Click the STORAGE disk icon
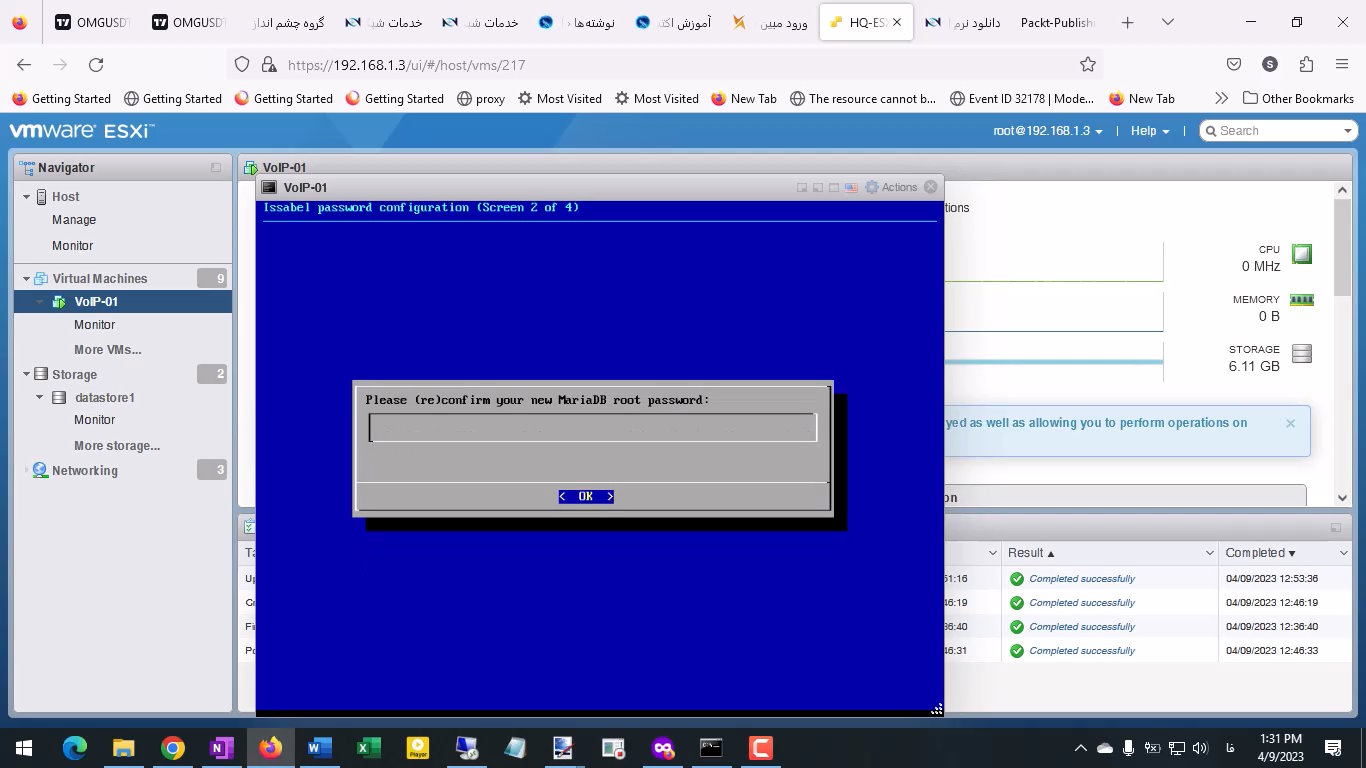 click(x=1301, y=353)
